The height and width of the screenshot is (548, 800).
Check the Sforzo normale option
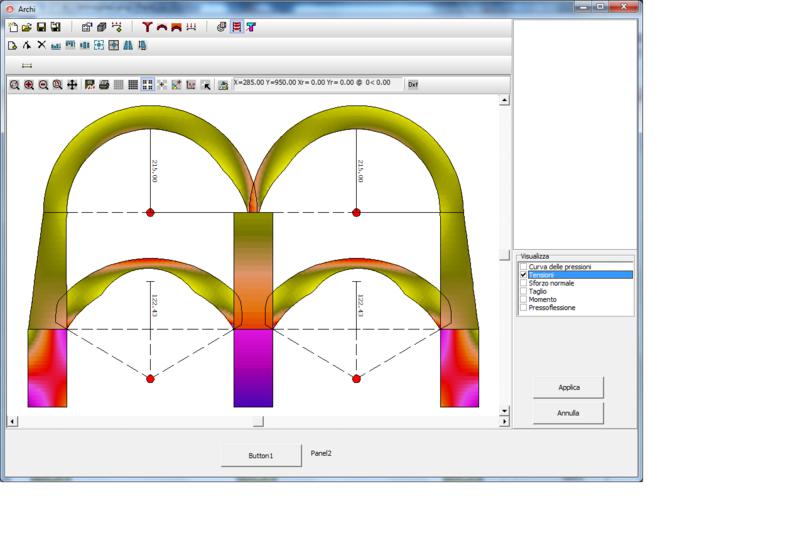[523, 283]
